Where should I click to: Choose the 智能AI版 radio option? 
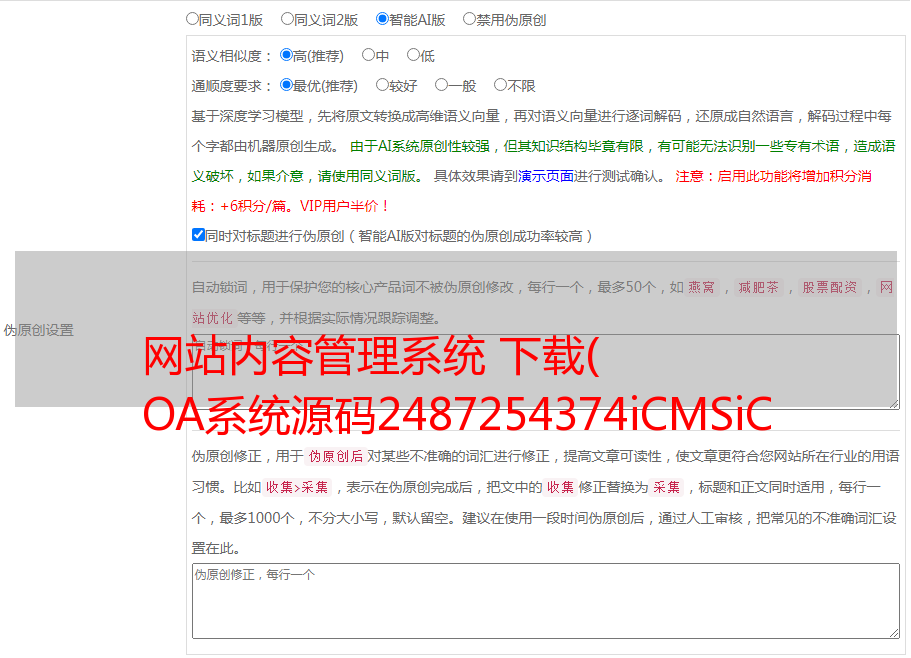[382, 19]
